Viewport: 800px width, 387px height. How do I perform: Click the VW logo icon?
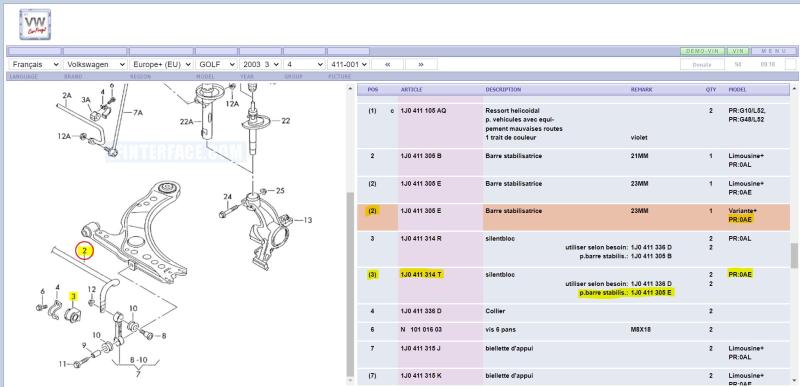tap(35, 24)
